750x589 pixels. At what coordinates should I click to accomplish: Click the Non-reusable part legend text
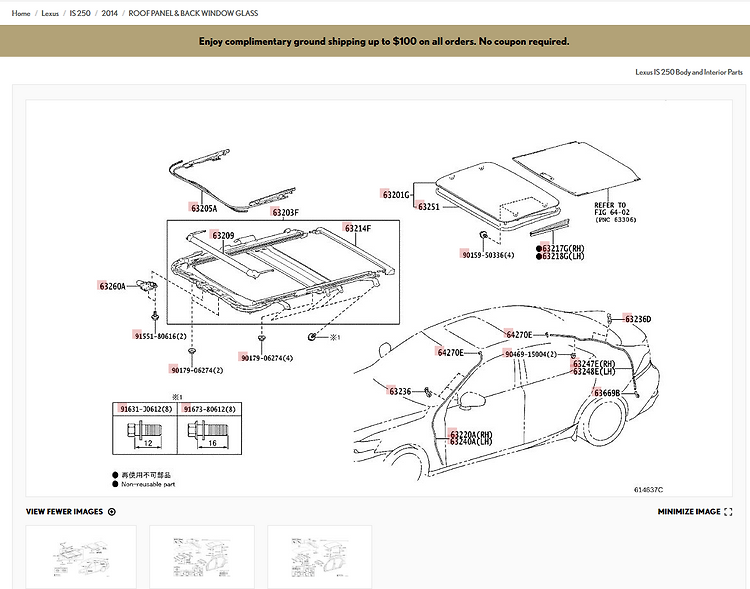point(148,484)
